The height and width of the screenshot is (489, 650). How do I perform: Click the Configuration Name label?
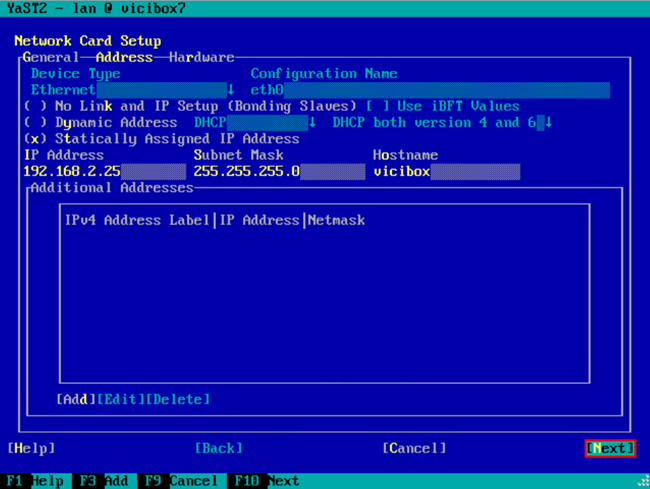point(324,74)
